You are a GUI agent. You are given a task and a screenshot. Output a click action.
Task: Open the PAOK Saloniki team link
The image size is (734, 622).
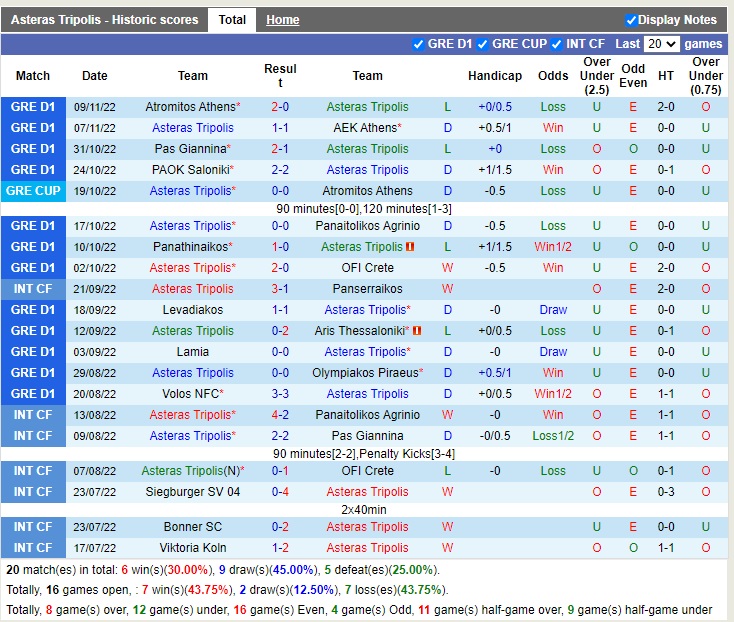(189, 170)
